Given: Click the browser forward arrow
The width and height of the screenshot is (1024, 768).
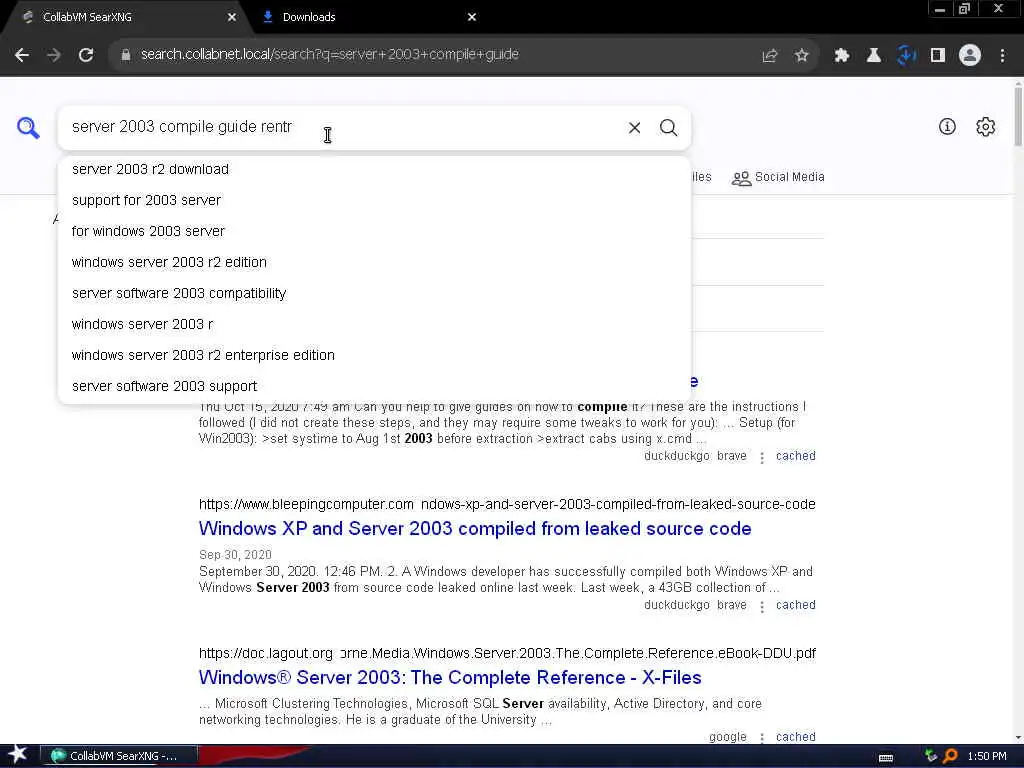Looking at the screenshot, I should [54, 55].
